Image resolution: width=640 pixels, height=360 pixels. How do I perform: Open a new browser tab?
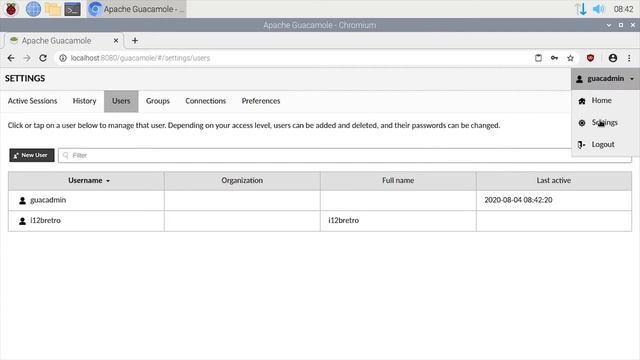tap(135, 40)
